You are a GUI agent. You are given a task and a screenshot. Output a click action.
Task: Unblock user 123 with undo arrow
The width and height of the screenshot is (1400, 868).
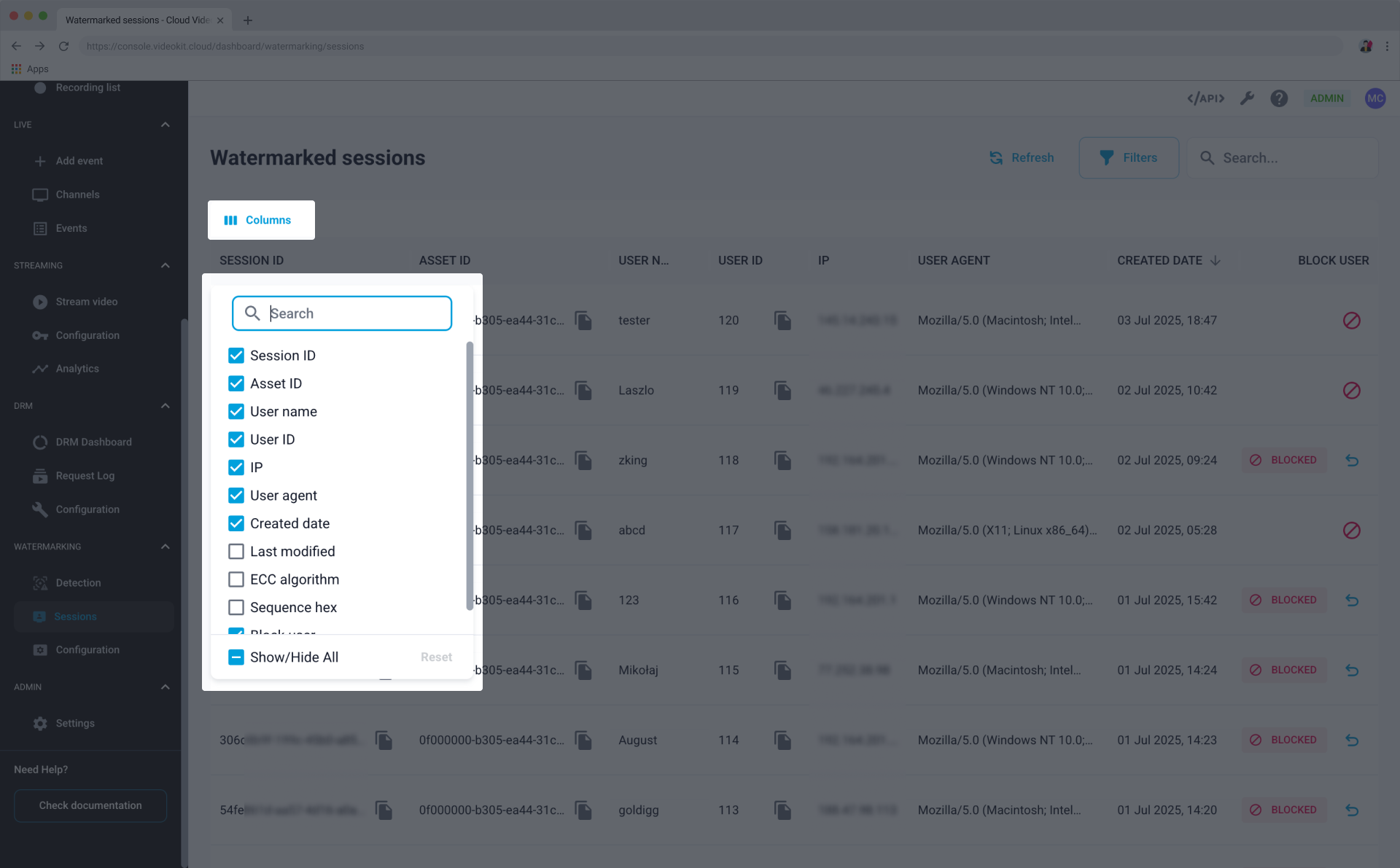click(1351, 601)
